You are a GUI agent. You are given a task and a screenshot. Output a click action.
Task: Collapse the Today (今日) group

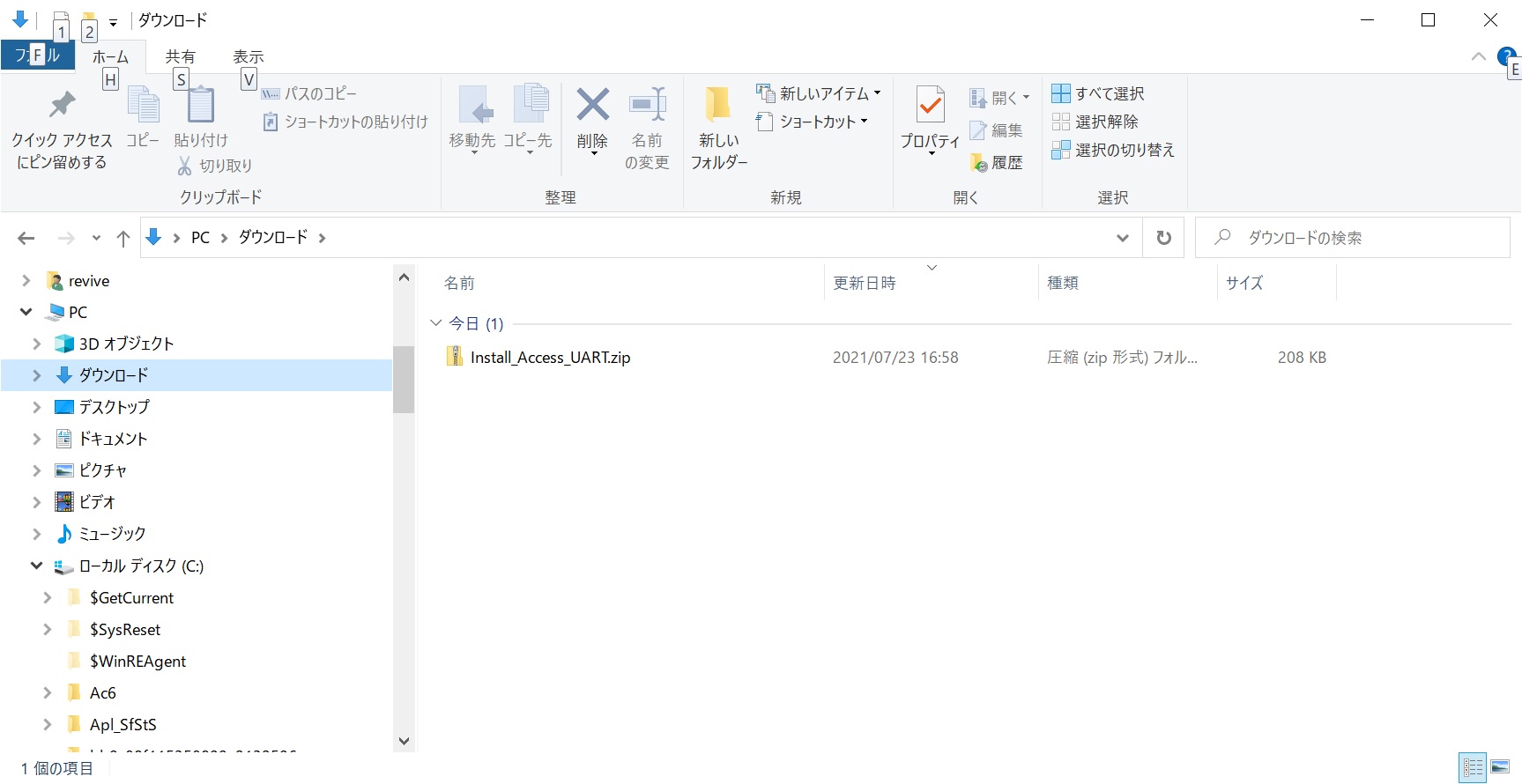(435, 323)
